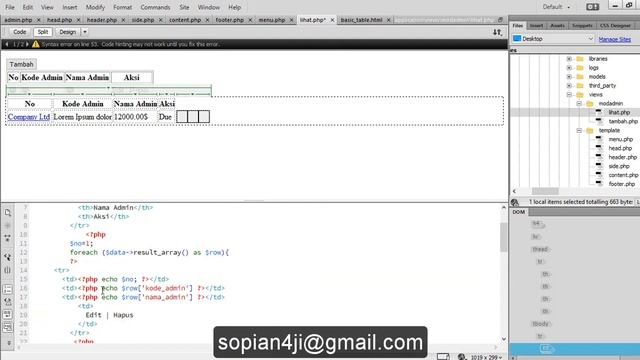Select the template folder icon
This screenshot has height=360, width=640.
click(590, 131)
